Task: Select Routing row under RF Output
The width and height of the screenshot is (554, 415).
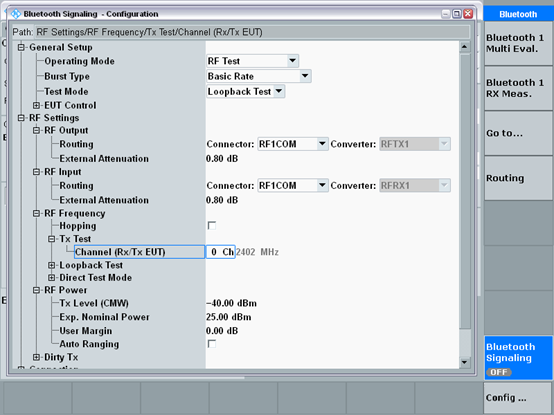Action: coord(76,144)
